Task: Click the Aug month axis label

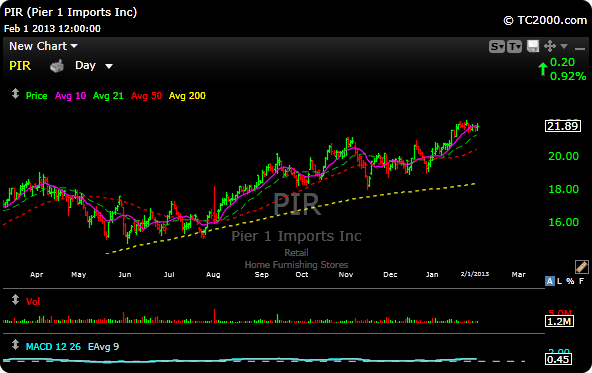Action: point(213,274)
